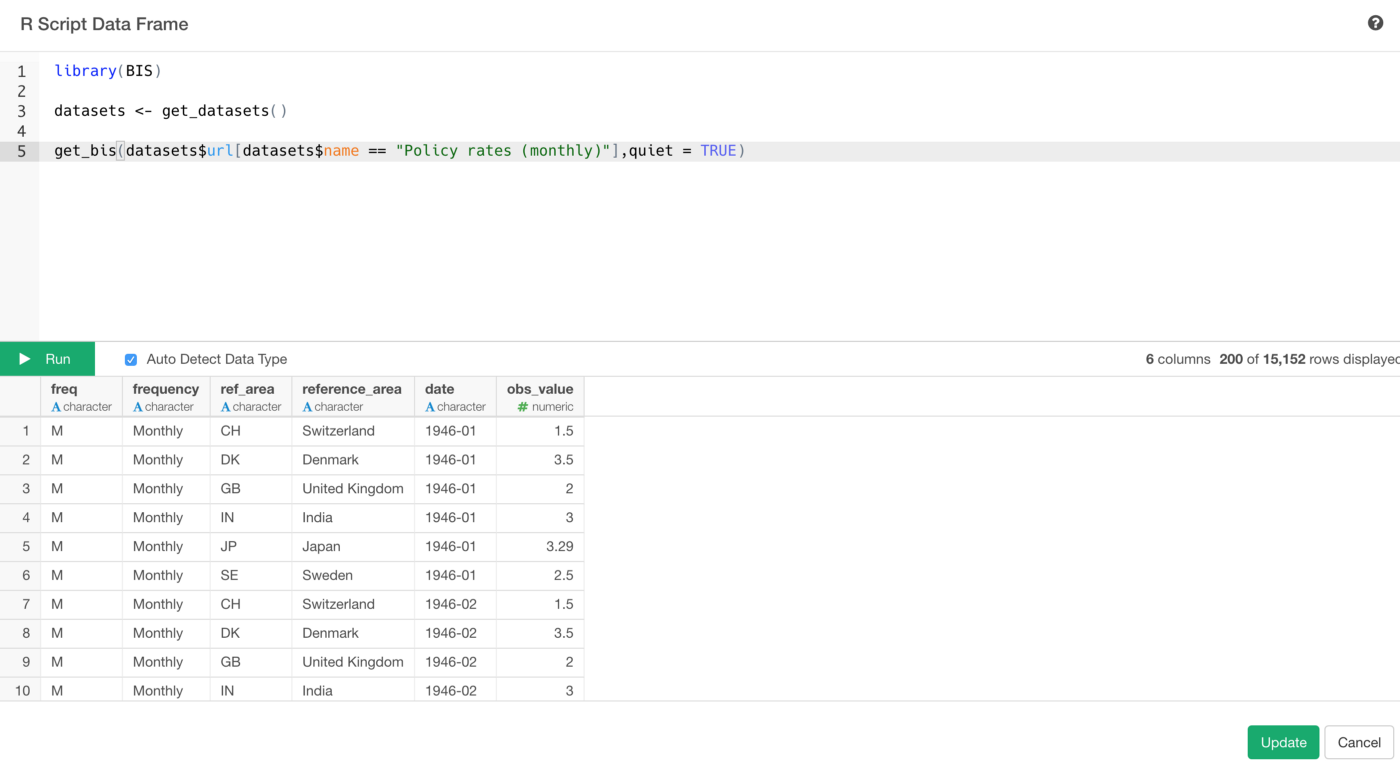Click the play triangle on Run
The height and width of the screenshot is (761, 1400).
pyautogui.click(x=25, y=359)
